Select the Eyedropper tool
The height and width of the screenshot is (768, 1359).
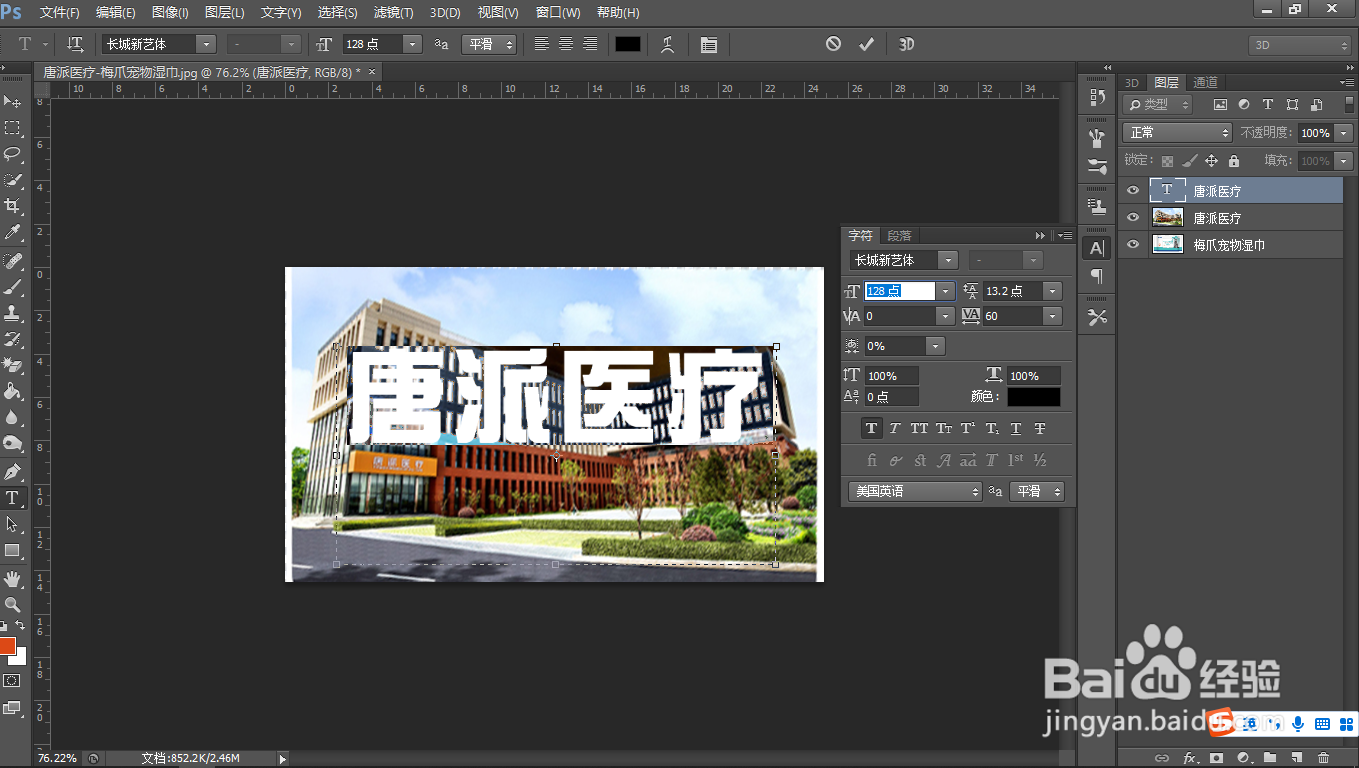pos(13,232)
